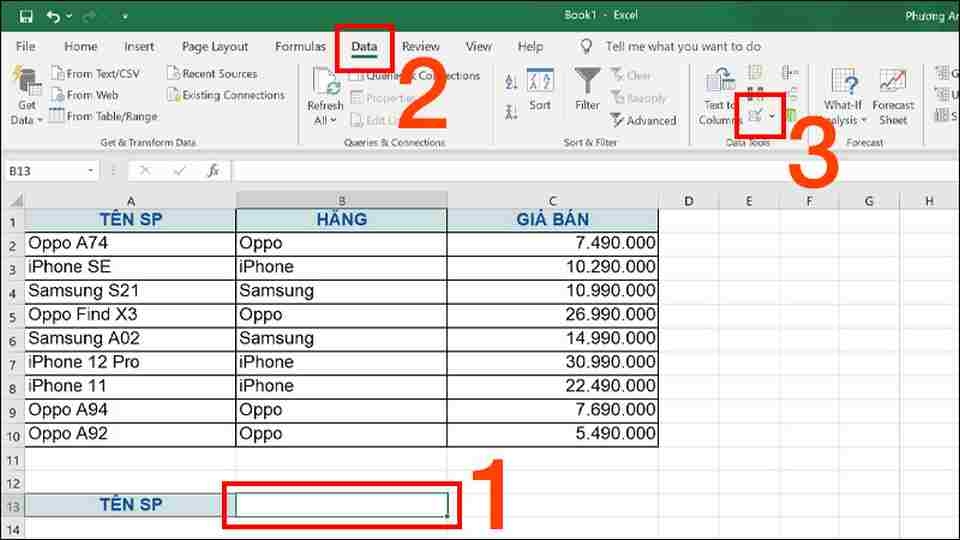The width and height of the screenshot is (960, 540).
Task: Open the Review tab
Action: [x=421, y=47]
